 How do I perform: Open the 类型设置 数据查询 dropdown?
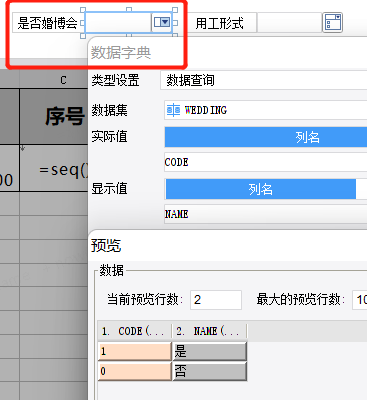[x=264, y=80]
